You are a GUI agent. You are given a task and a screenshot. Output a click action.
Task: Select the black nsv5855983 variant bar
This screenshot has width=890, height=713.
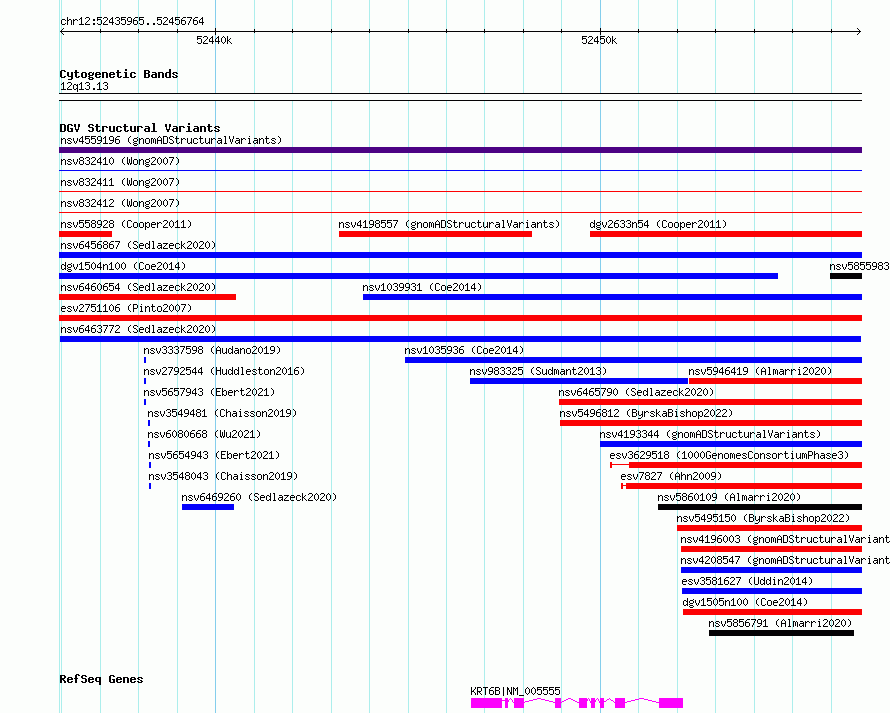coord(846,276)
